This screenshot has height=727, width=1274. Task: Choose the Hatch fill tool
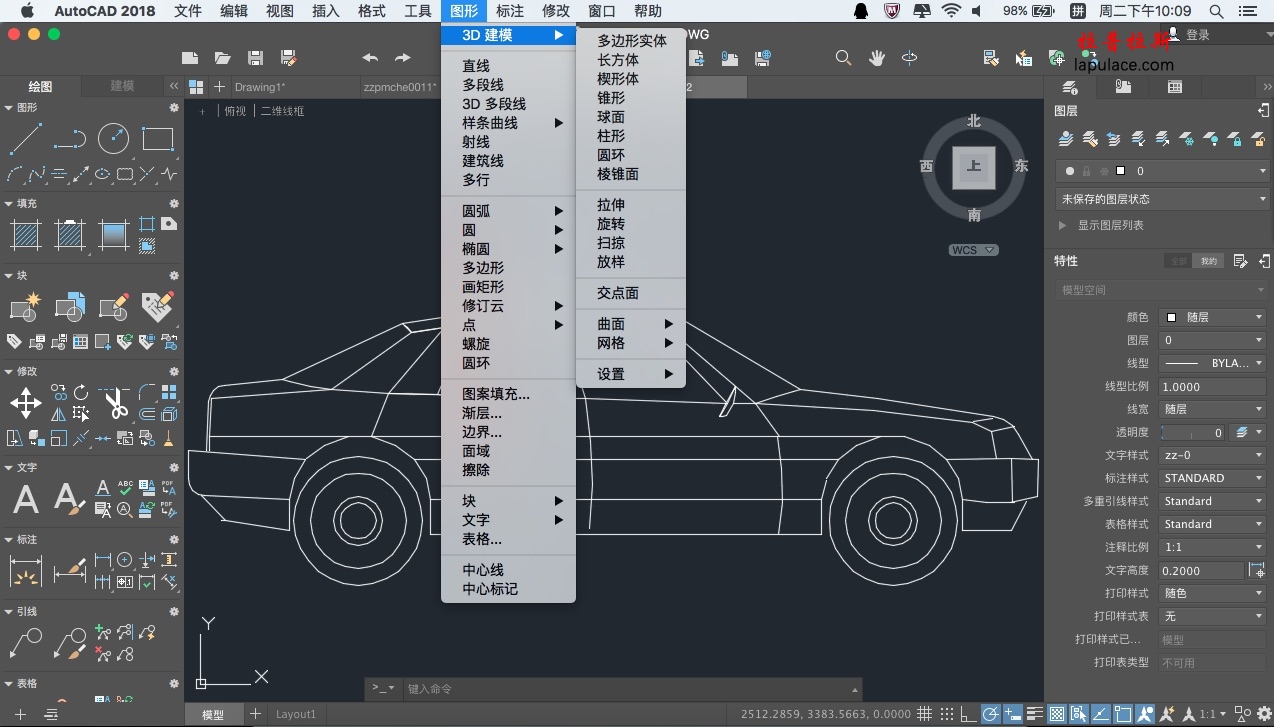[26, 235]
